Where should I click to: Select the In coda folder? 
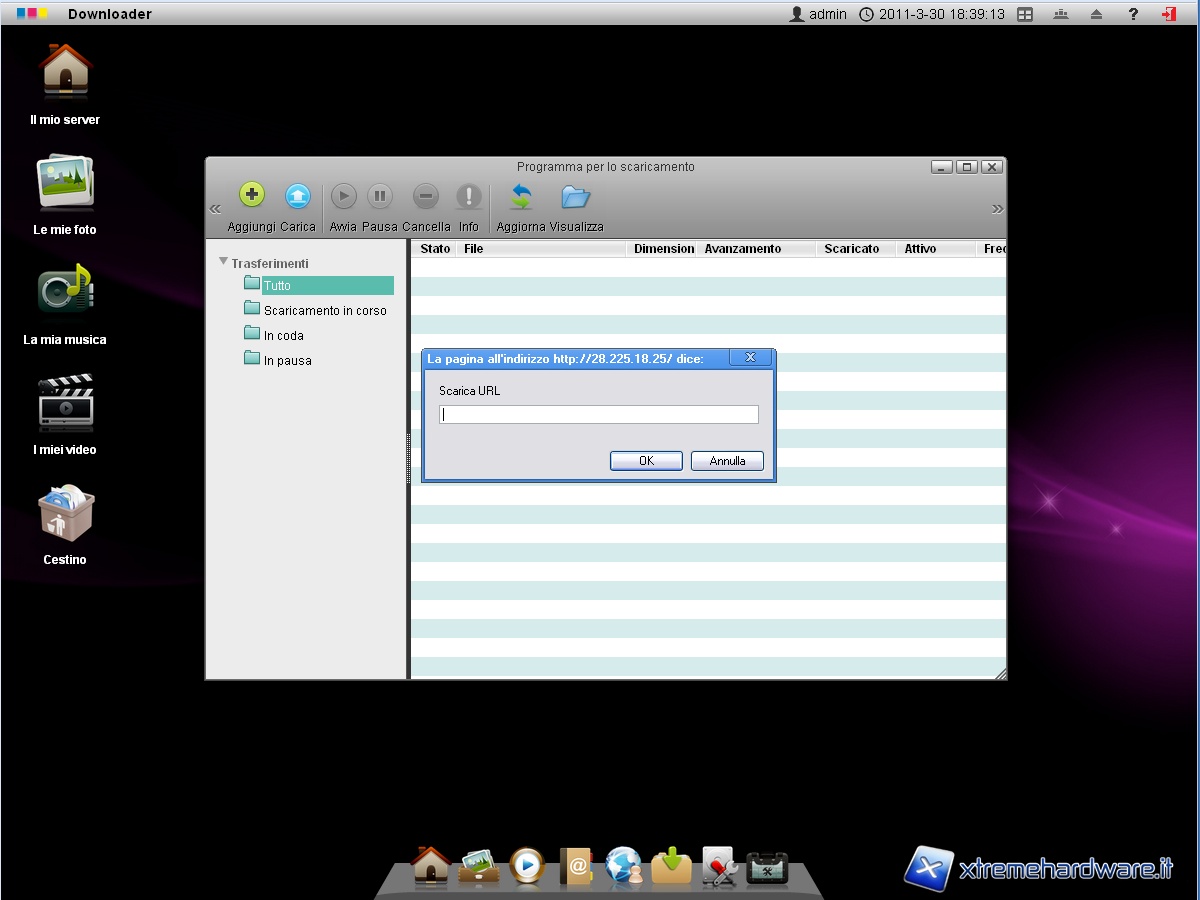click(x=283, y=336)
